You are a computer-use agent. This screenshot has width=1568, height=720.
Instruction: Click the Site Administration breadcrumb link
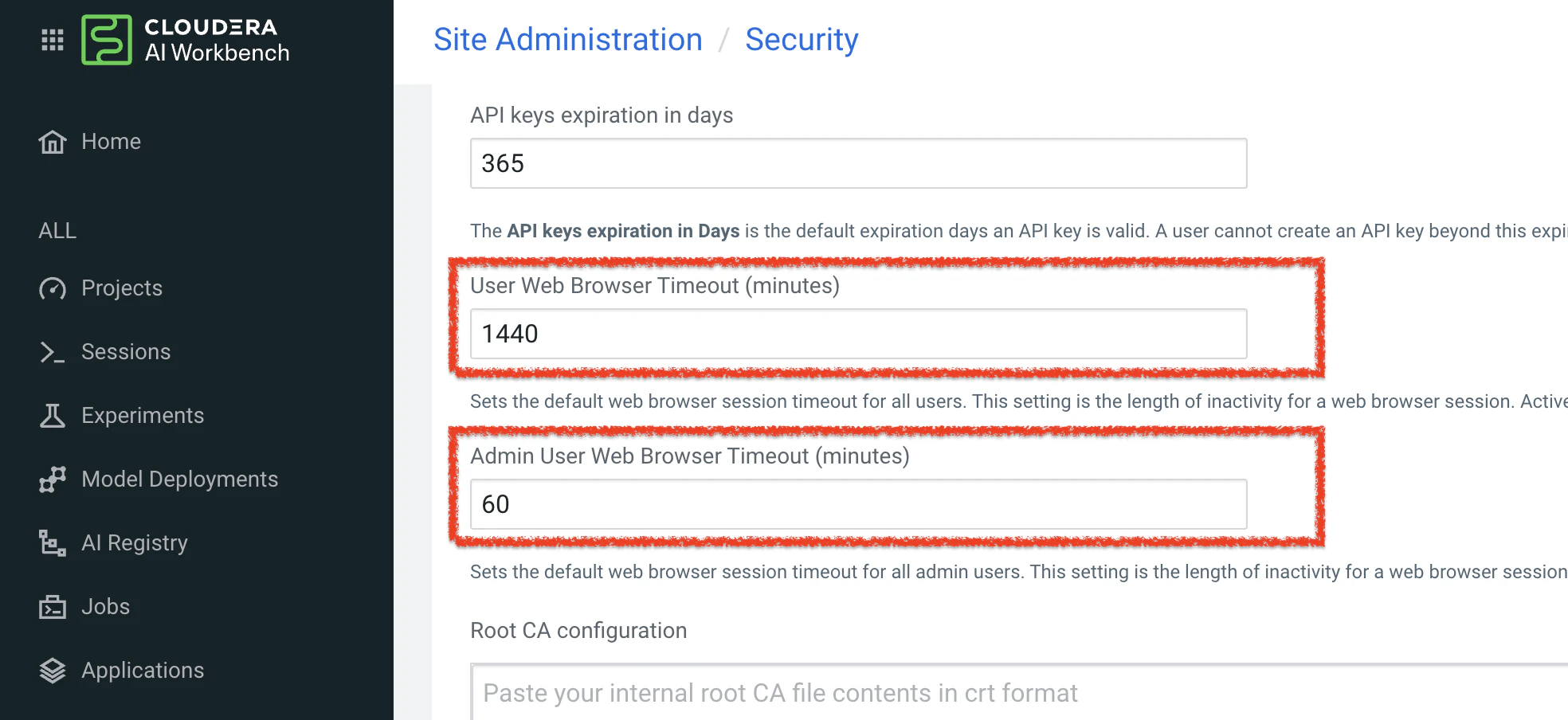(x=567, y=40)
